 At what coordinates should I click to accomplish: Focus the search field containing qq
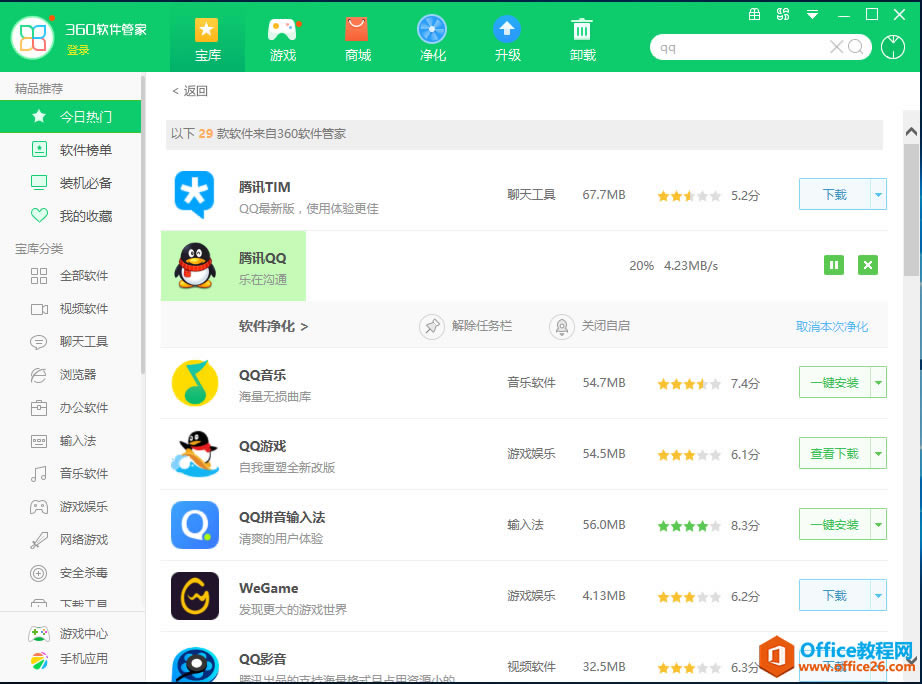742,48
